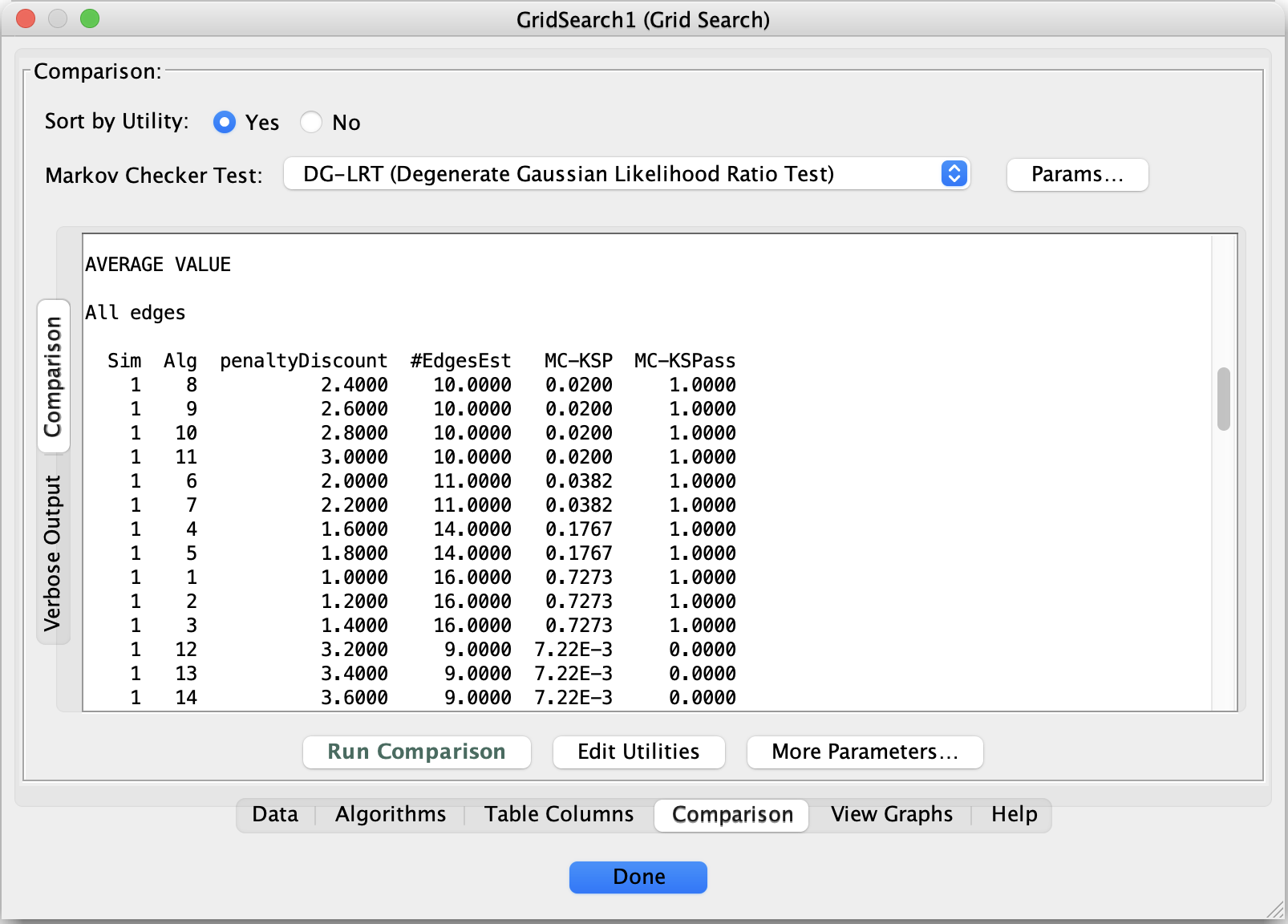The image size is (1288, 924).
Task: Click penaltyDiscount value 2.0000
Action: click(354, 481)
